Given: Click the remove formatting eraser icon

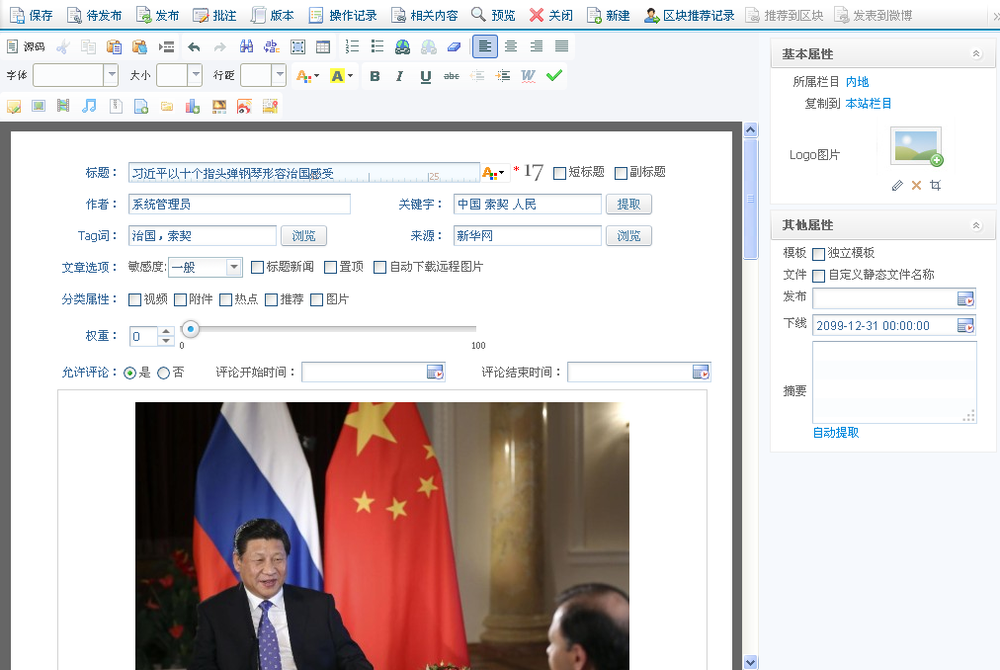Looking at the screenshot, I should click(453, 46).
